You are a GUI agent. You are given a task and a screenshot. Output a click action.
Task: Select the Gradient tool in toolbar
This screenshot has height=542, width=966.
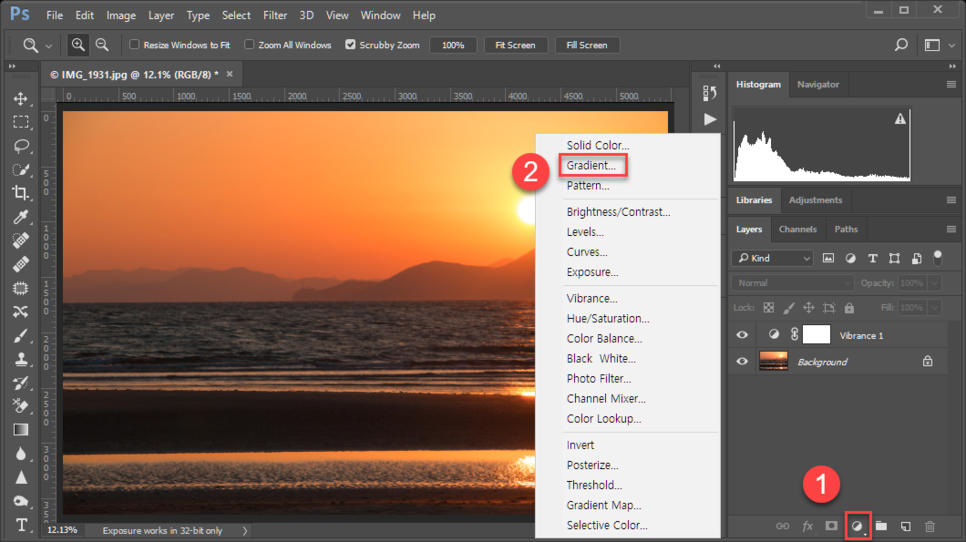point(20,430)
